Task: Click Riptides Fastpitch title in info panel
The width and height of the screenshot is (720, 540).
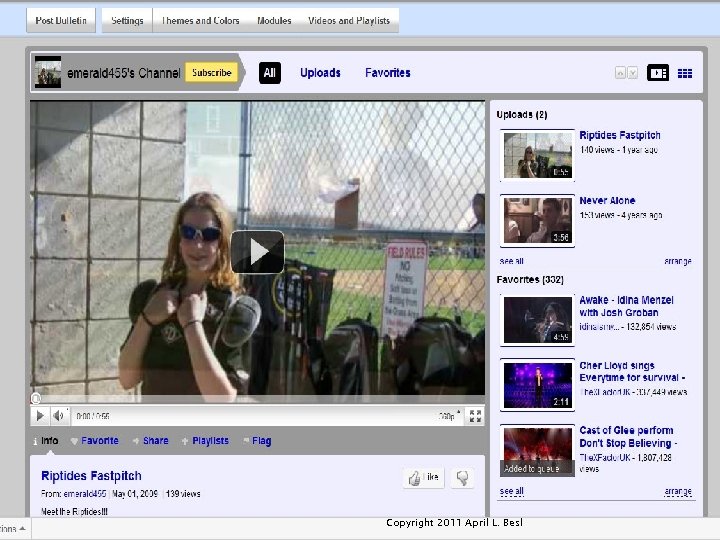Action: pyautogui.click(x=91, y=476)
